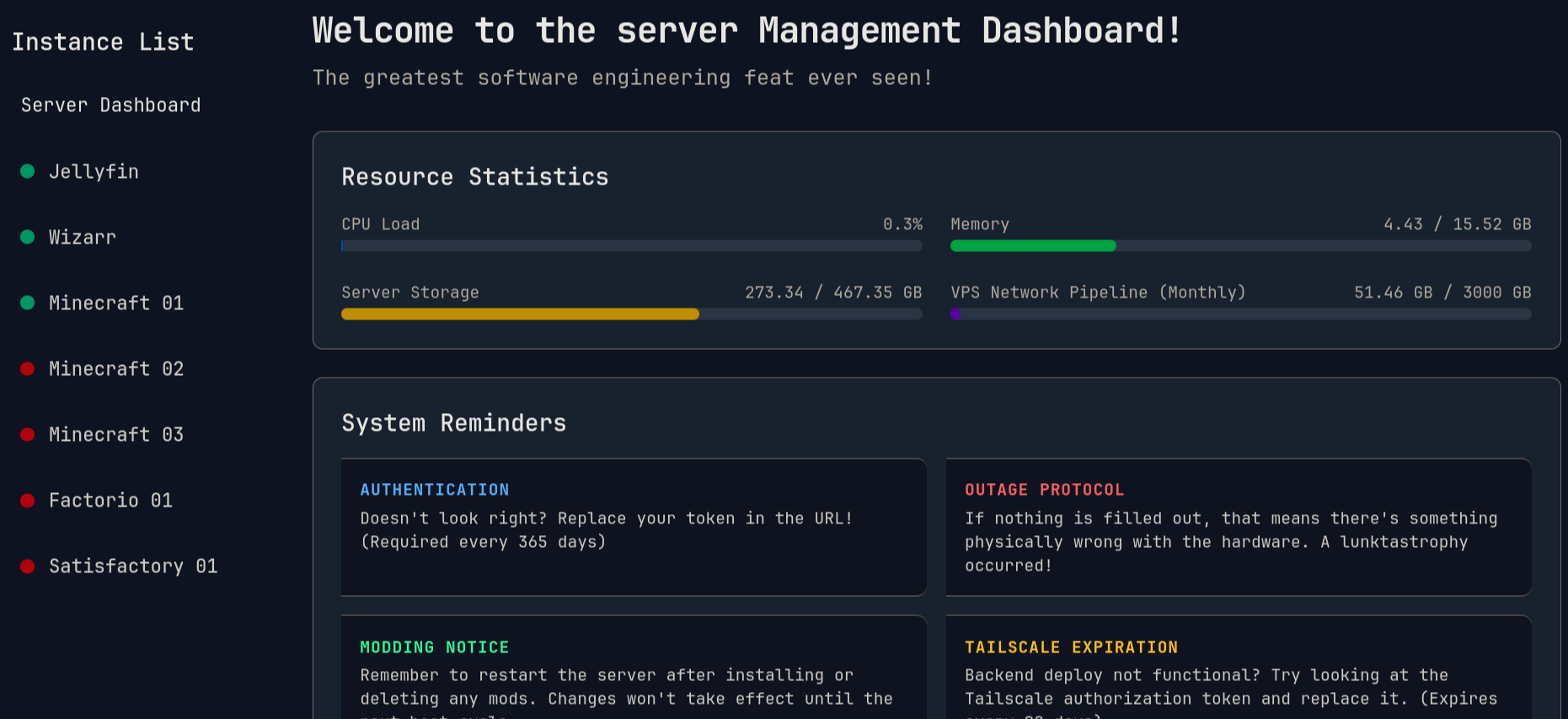Click the 0.3% CPU value

tap(902, 224)
